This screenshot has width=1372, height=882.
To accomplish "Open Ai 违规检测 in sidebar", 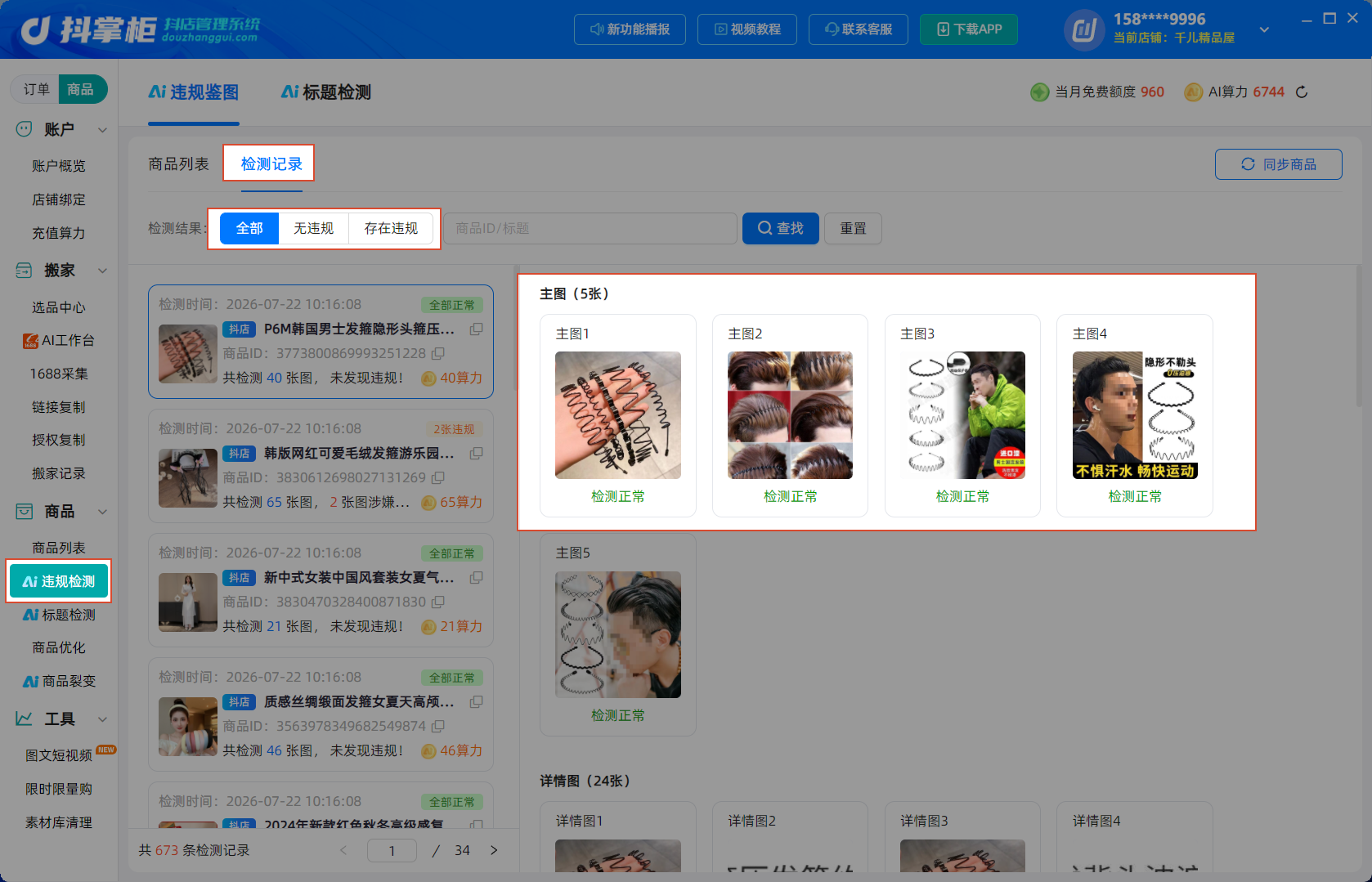I will coord(59,581).
